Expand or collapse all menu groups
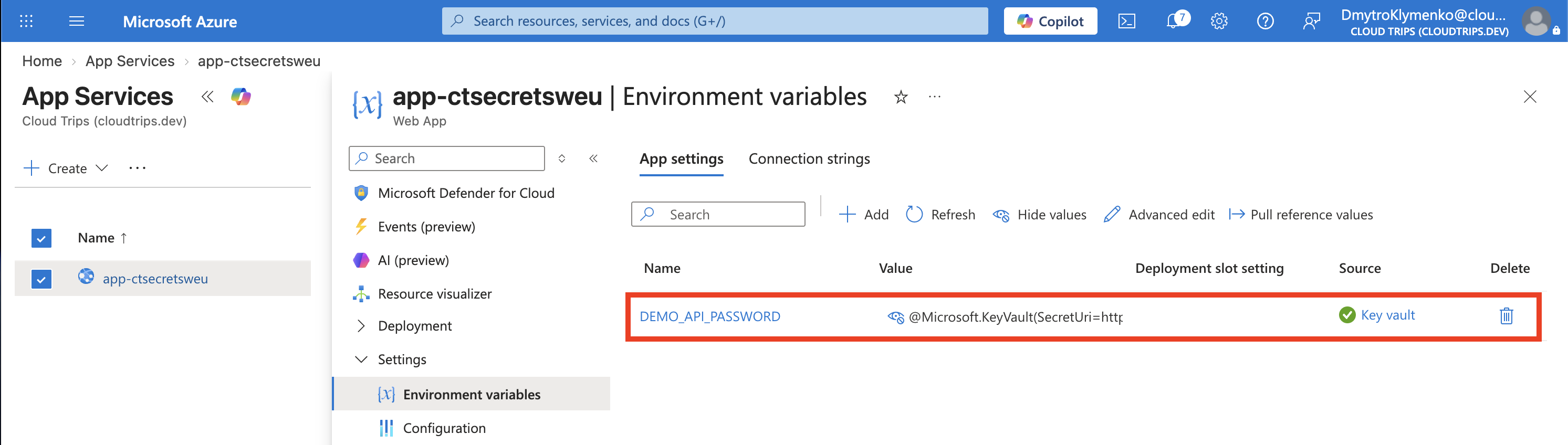Viewport: 1568px width, 445px height. pos(562,158)
